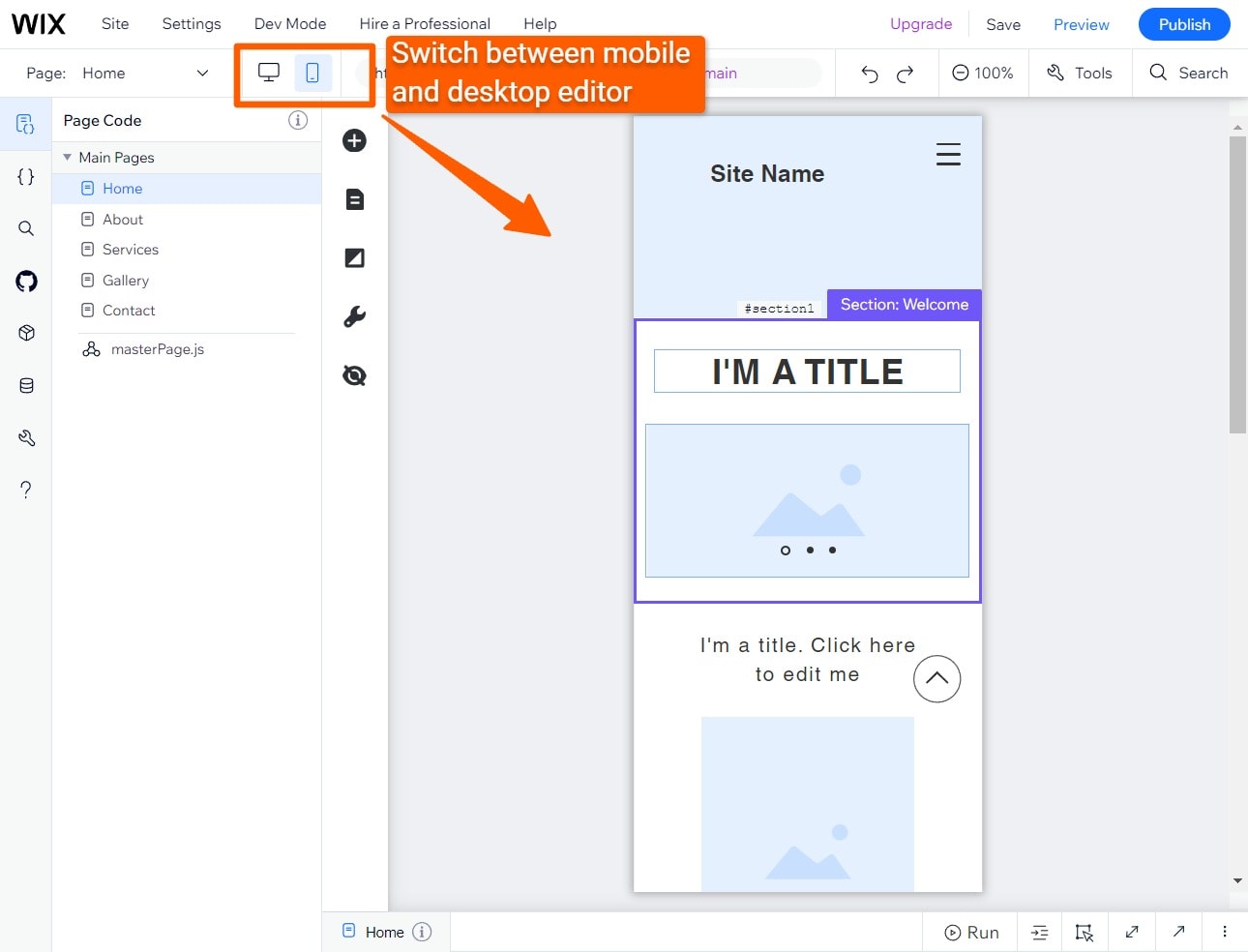Click the Add elements plus icon
Viewport: 1248px width, 952px height.
(354, 140)
